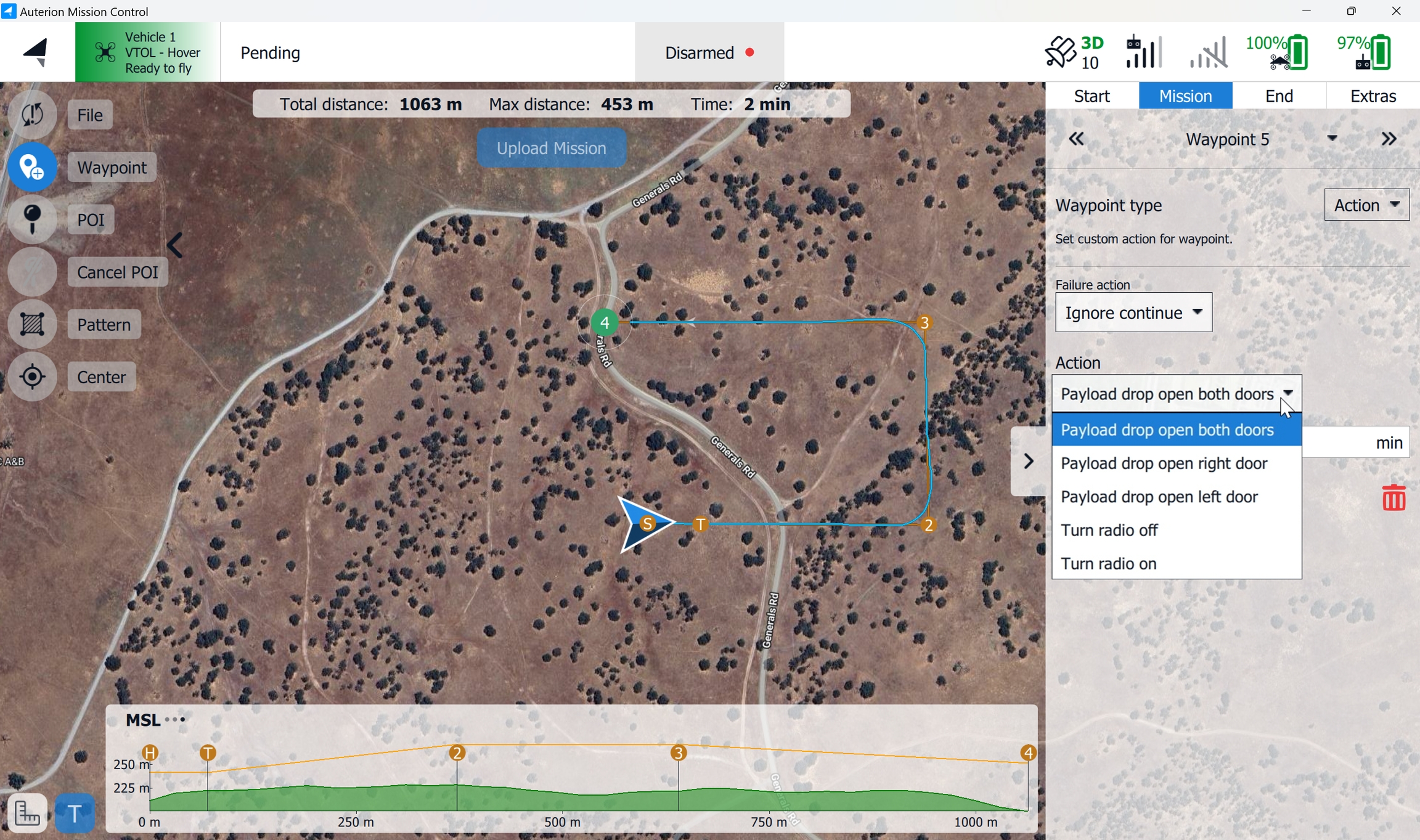Select the Pattern survey icon
Viewport: 1420px width, 840px height.
32,324
